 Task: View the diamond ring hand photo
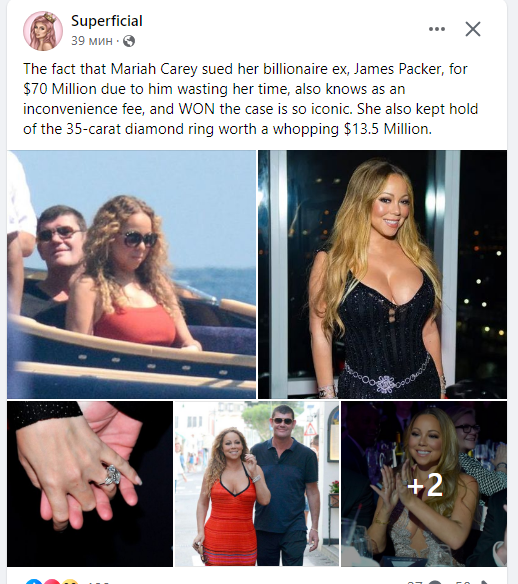click(x=90, y=484)
